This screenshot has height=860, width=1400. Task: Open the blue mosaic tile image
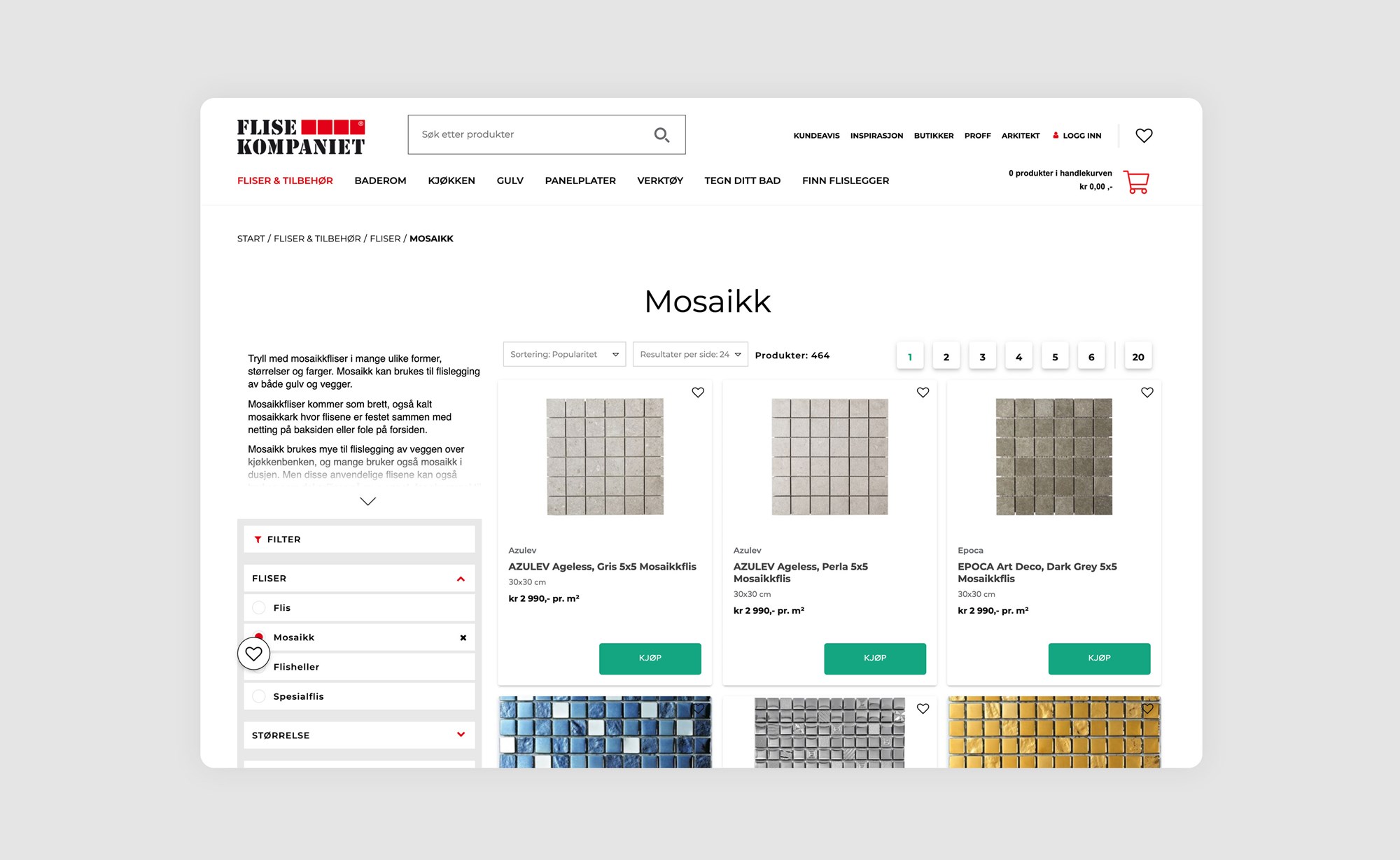(605, 732)
